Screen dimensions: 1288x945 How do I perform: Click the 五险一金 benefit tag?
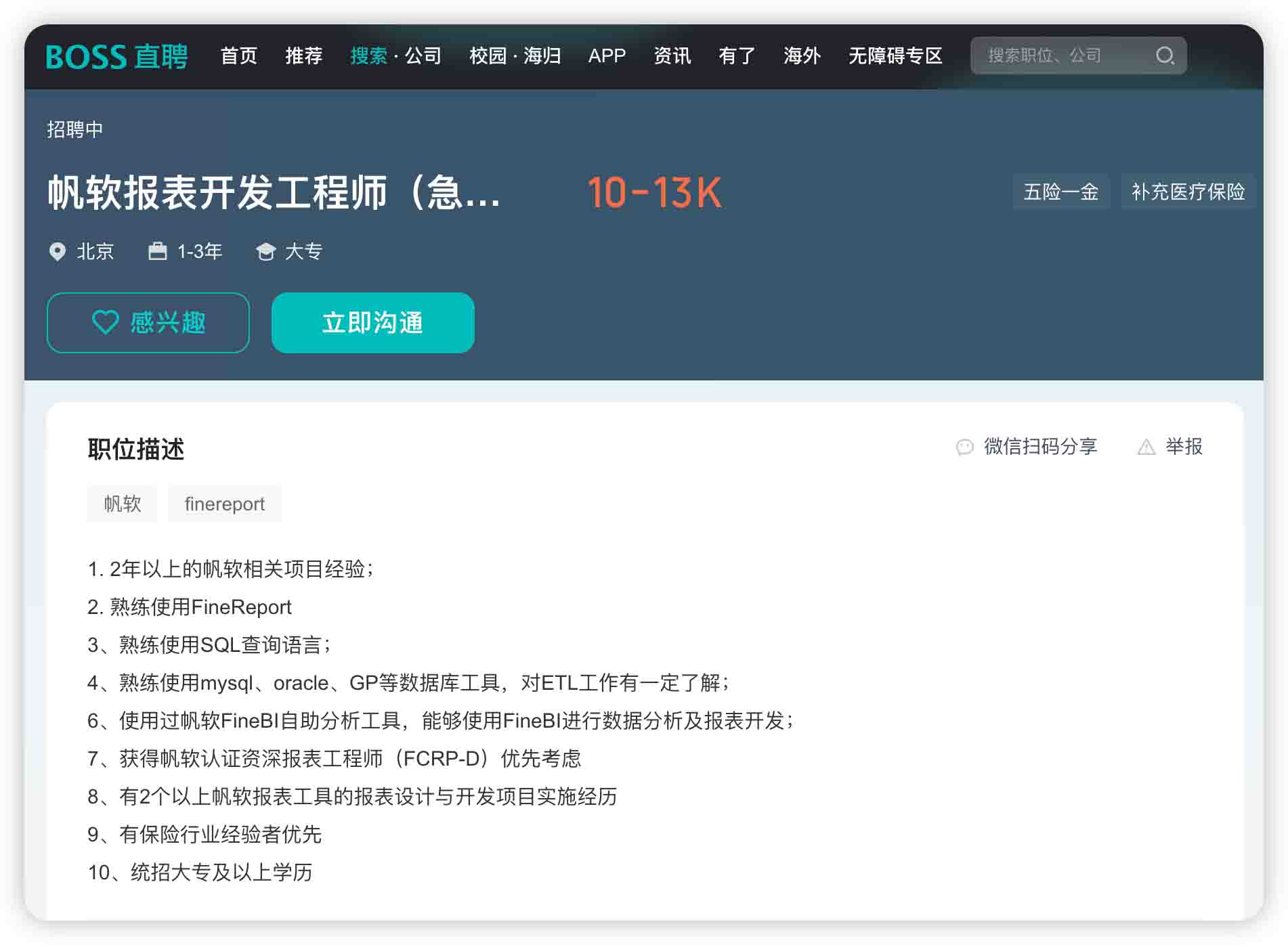1061,192
